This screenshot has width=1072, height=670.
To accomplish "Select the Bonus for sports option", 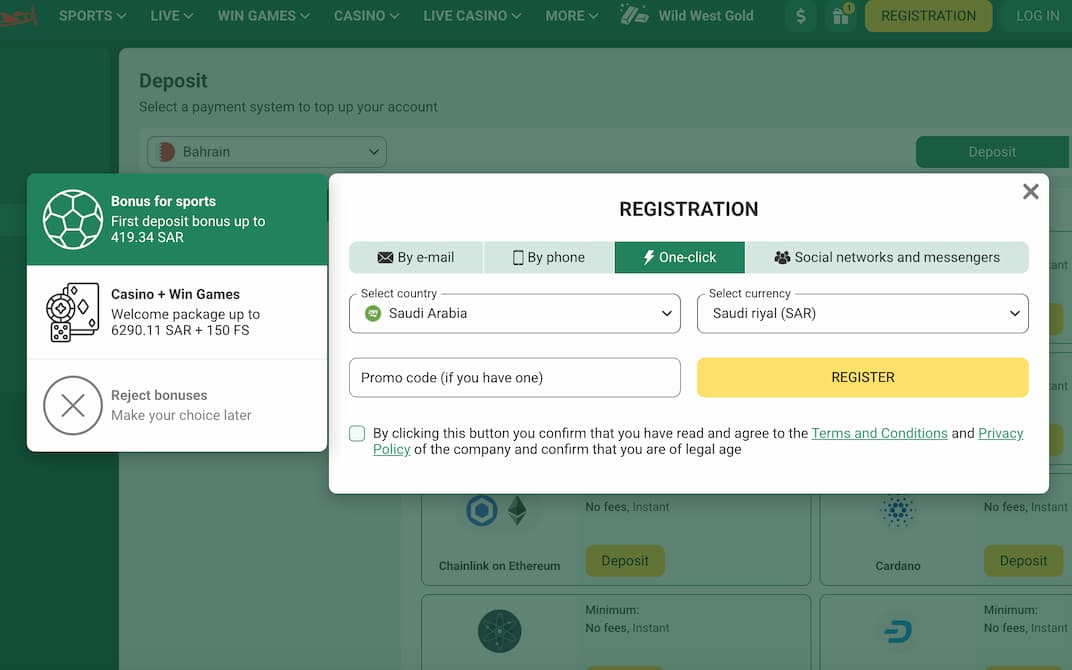I will (177, 219).
